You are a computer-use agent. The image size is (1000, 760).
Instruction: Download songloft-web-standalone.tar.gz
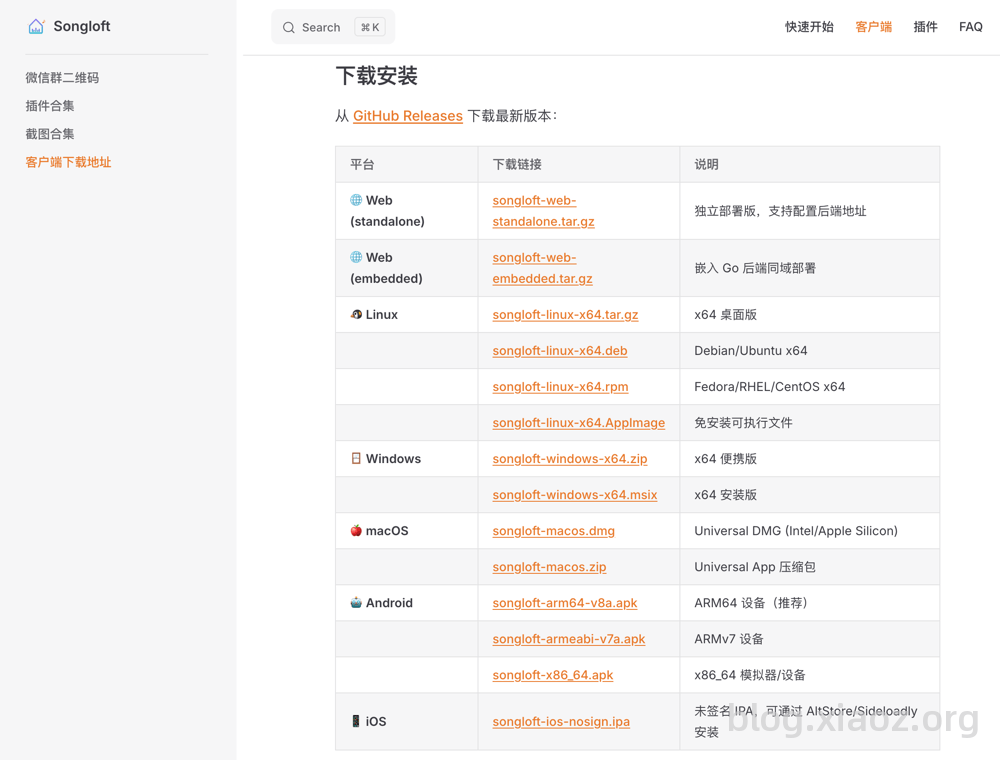[x=543, y=211]
